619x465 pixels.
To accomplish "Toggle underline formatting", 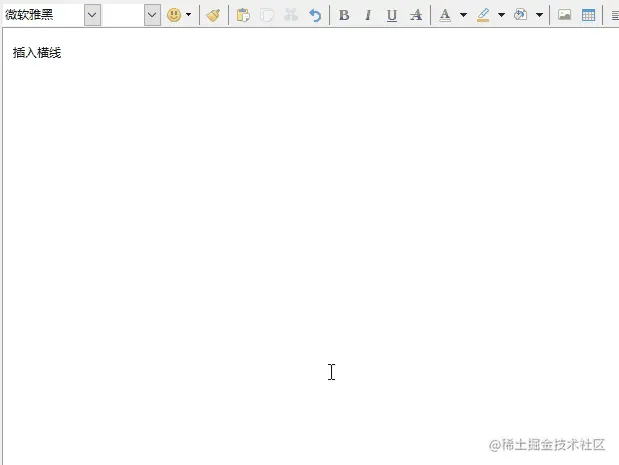I will click(x=392, y=15).
